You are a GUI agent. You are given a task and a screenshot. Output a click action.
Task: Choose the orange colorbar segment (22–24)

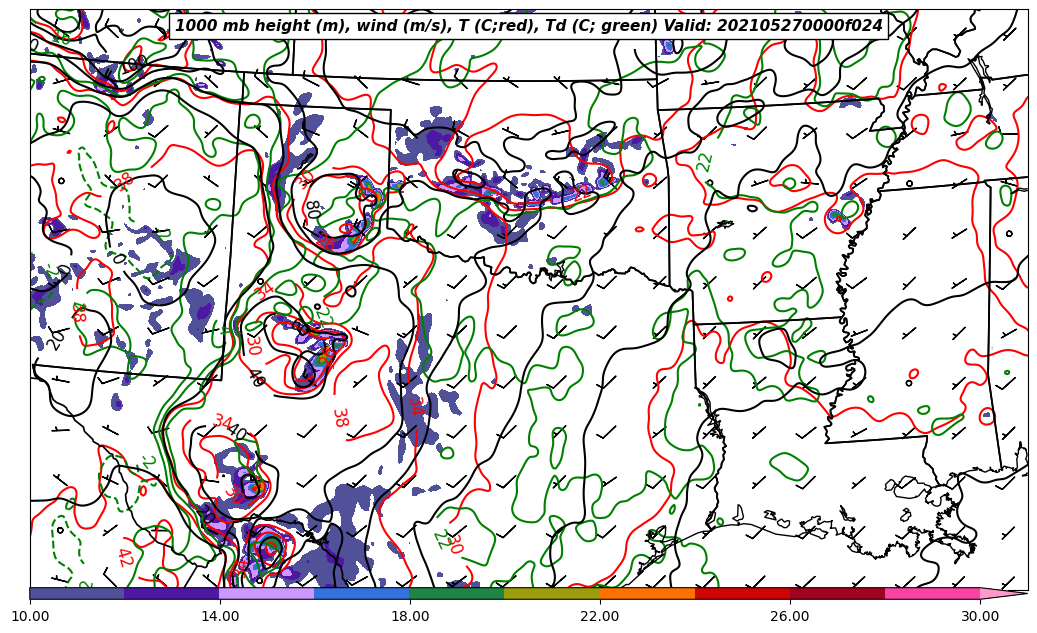click(x=647, y=593)
